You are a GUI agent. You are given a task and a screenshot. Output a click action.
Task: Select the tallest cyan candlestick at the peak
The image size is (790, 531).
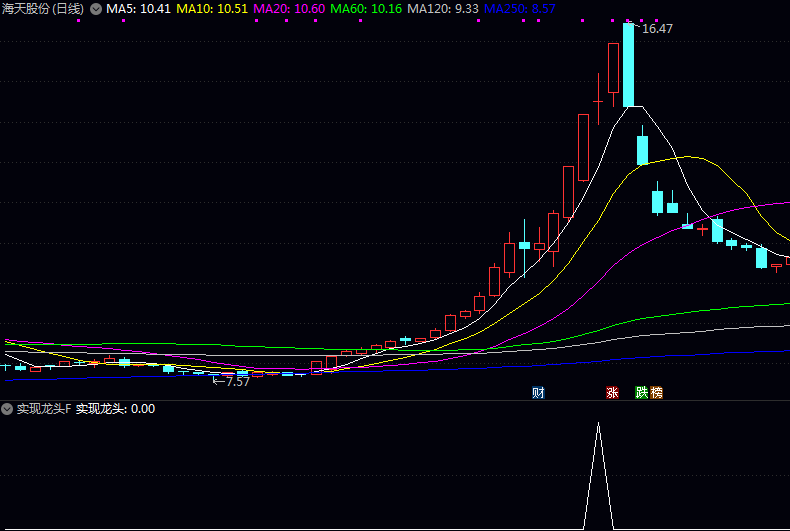[628, 64]
